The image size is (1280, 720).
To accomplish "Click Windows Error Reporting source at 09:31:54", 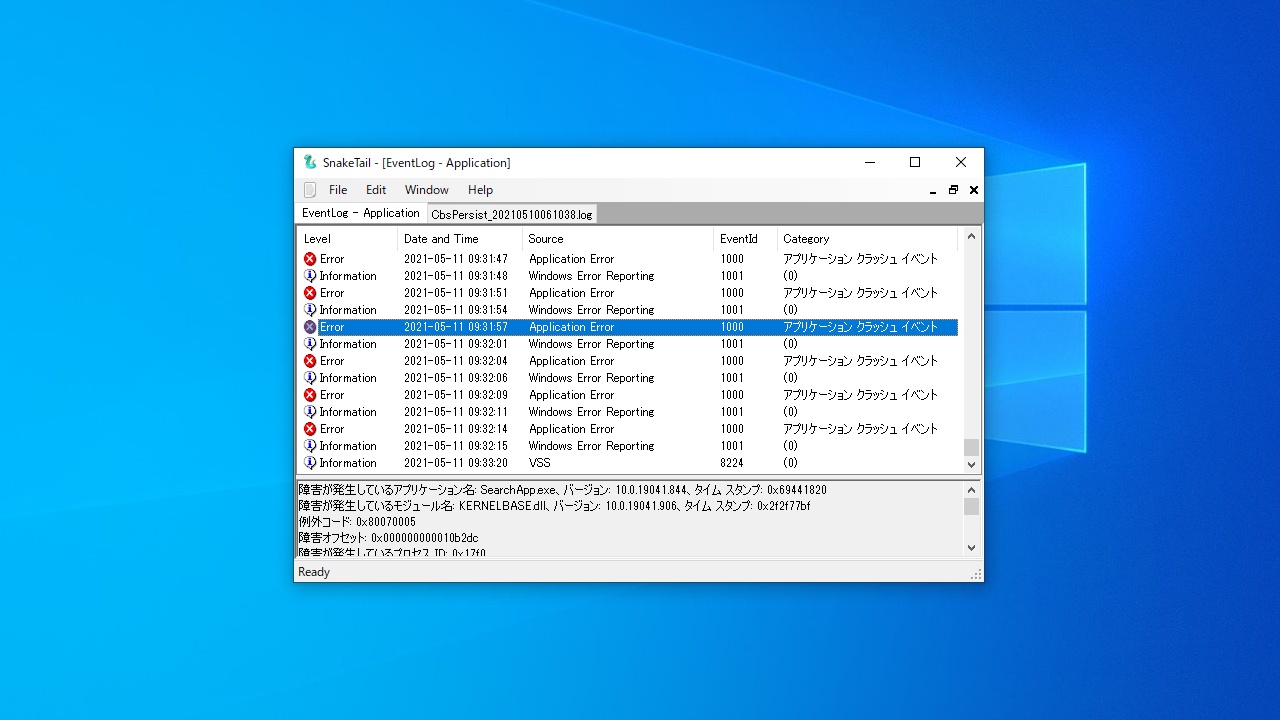I will [592, 310].
